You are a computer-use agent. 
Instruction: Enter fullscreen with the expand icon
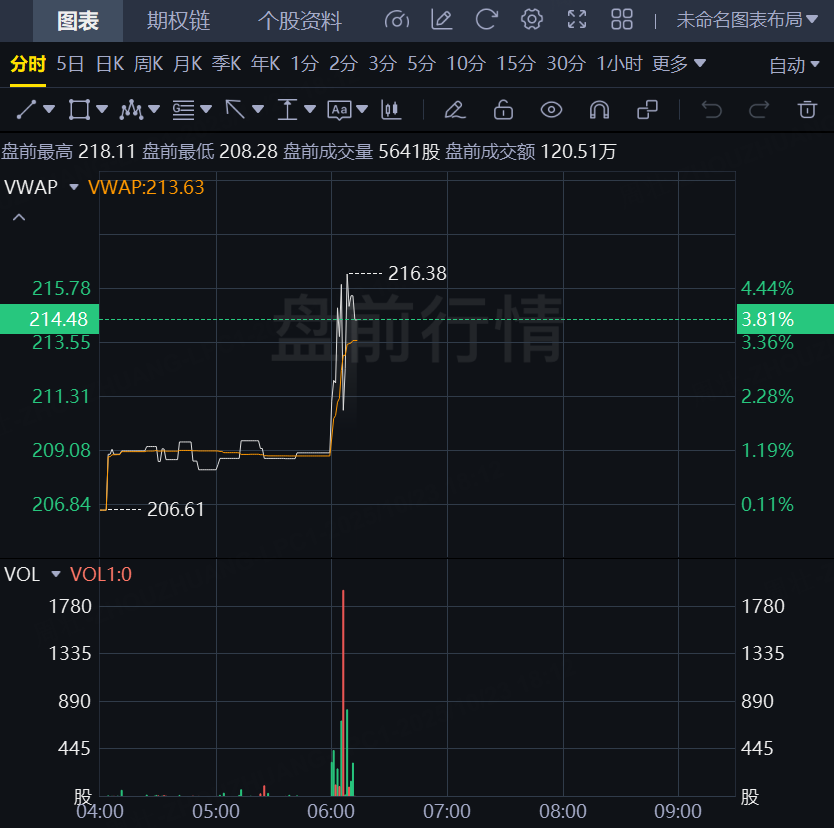pos(577,20)
